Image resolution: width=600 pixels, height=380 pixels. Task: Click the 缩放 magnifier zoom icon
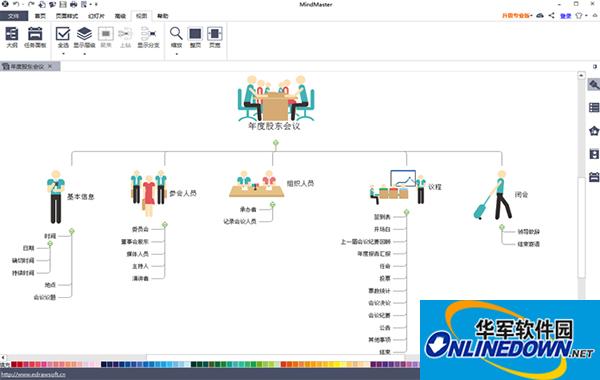pyautogui.click(x=176, y=34)
